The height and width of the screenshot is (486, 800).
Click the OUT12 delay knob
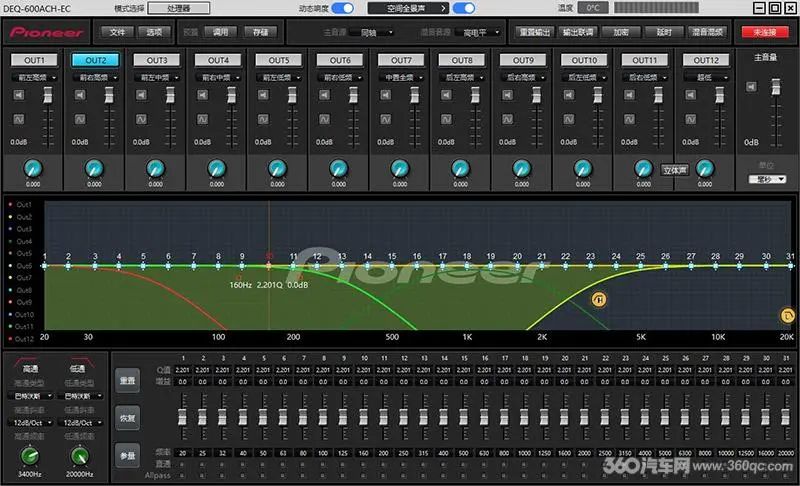[x=705, y=168]
